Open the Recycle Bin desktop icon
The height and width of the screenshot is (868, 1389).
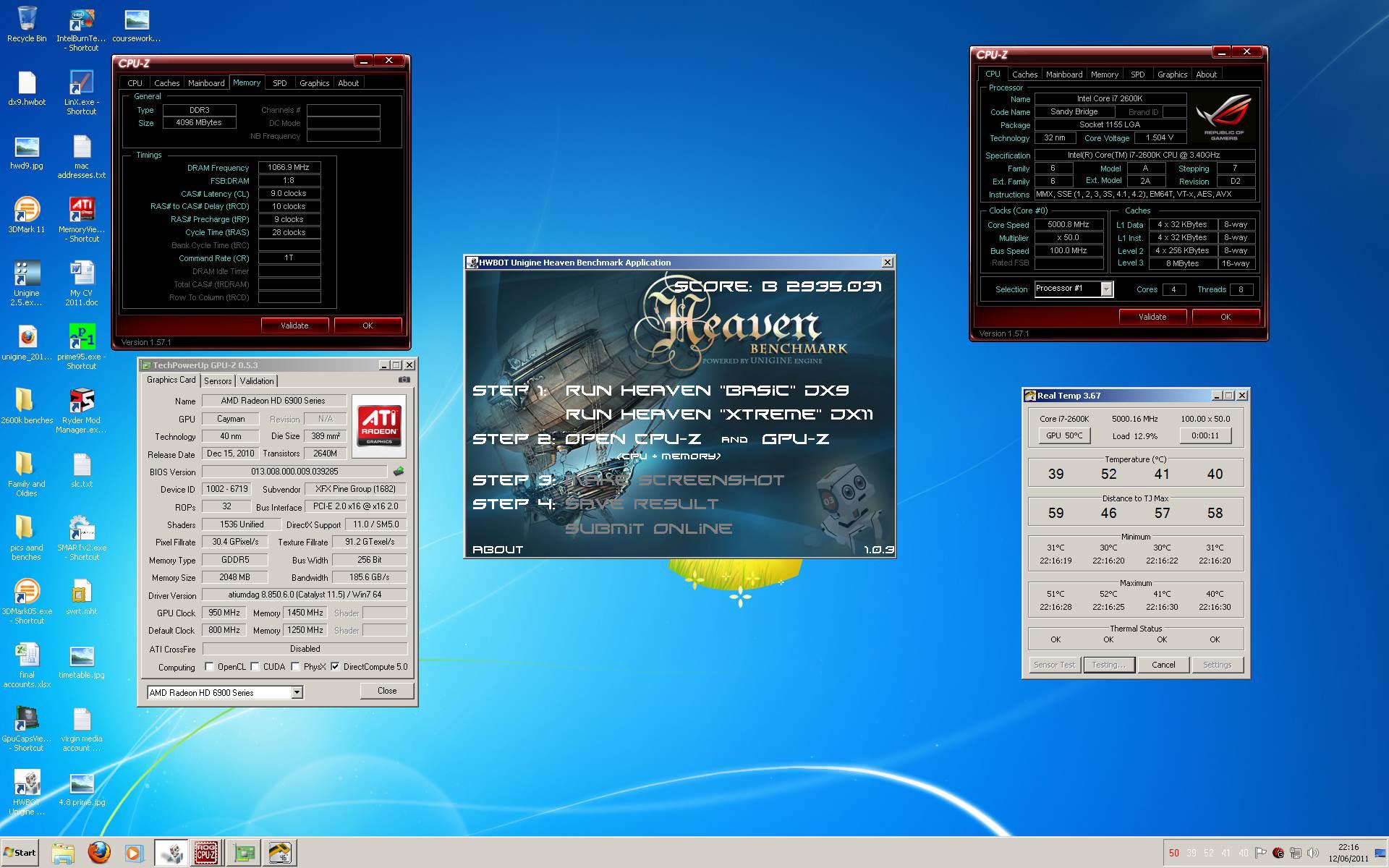coord(27,25)
